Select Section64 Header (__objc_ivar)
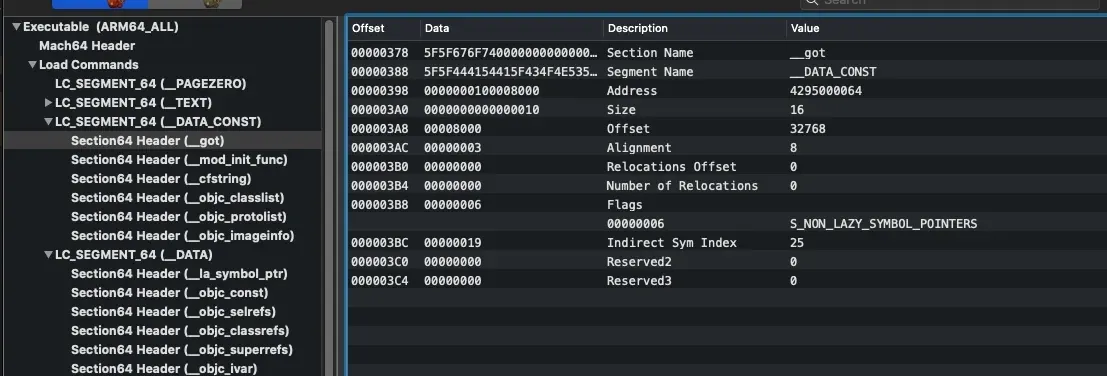This screenshot has width=1107, height=376. pos(164,369)
